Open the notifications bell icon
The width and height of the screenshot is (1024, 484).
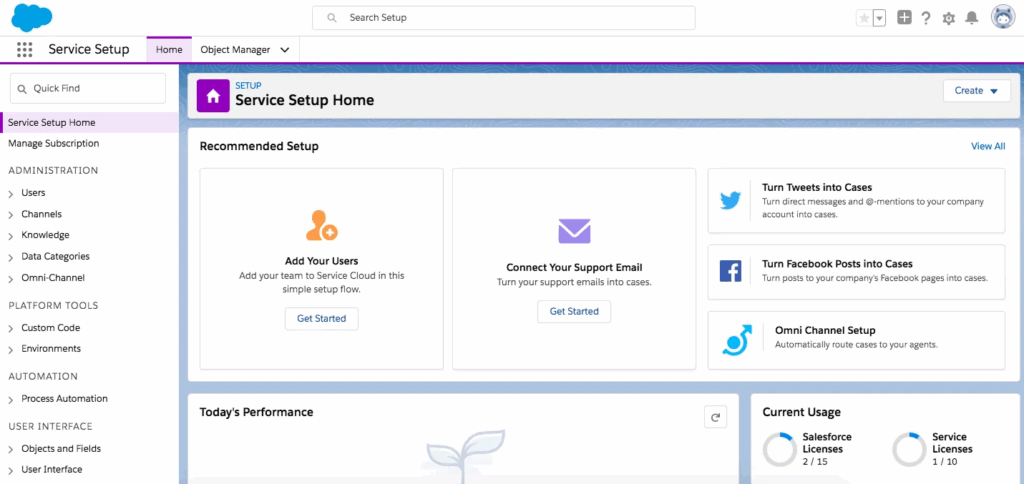click(971, 18)
